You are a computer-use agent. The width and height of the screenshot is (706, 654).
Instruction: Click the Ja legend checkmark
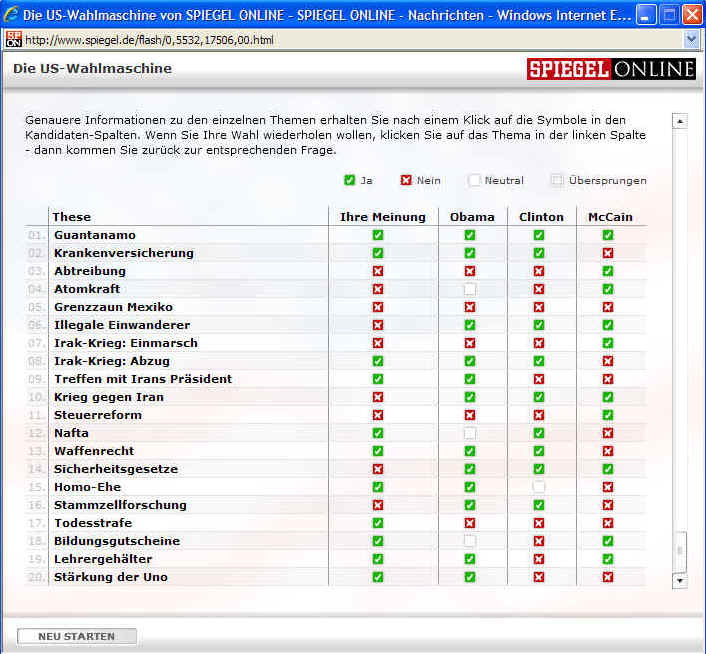point(349,180)
